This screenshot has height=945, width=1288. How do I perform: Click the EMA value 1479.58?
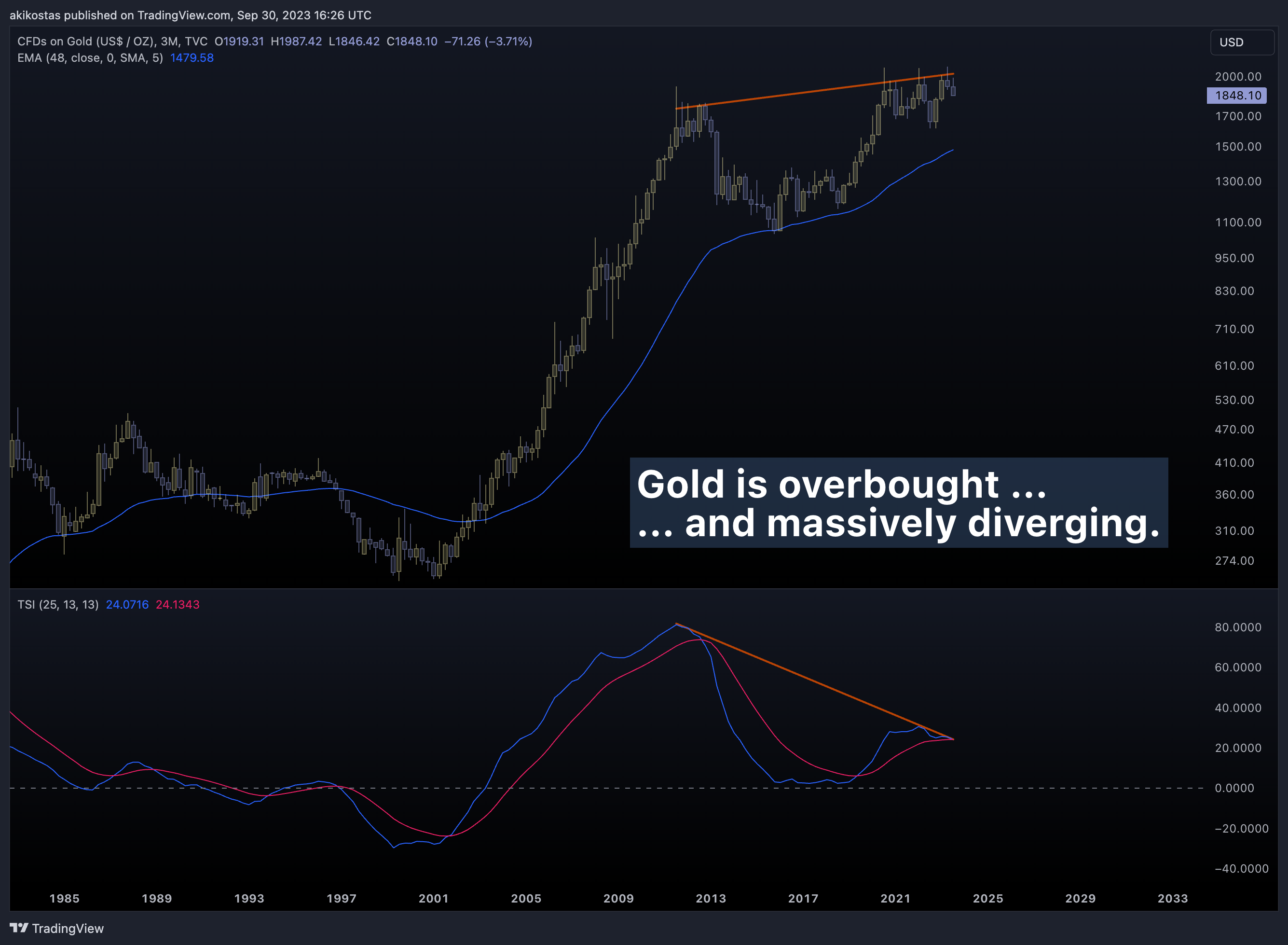click(x=192, y=58)
